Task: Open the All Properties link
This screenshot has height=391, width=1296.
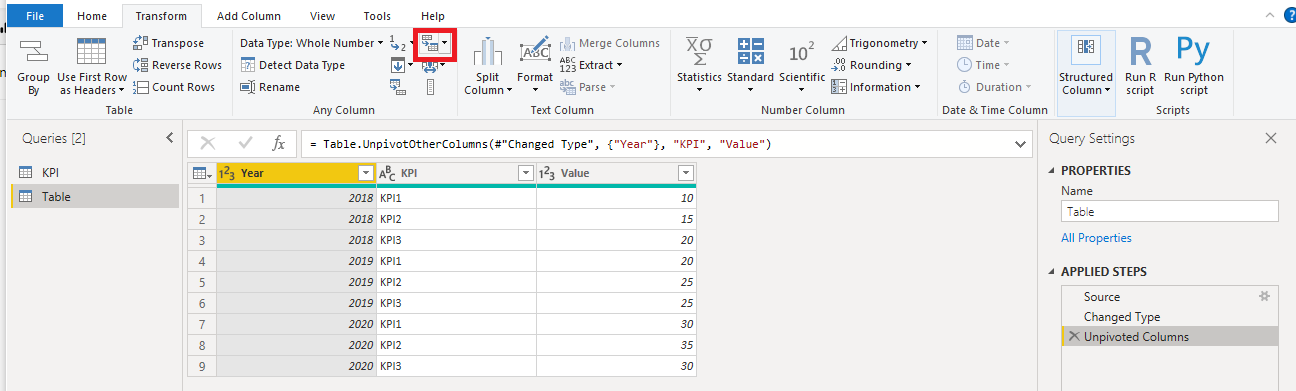Action: pos(1096,238)
